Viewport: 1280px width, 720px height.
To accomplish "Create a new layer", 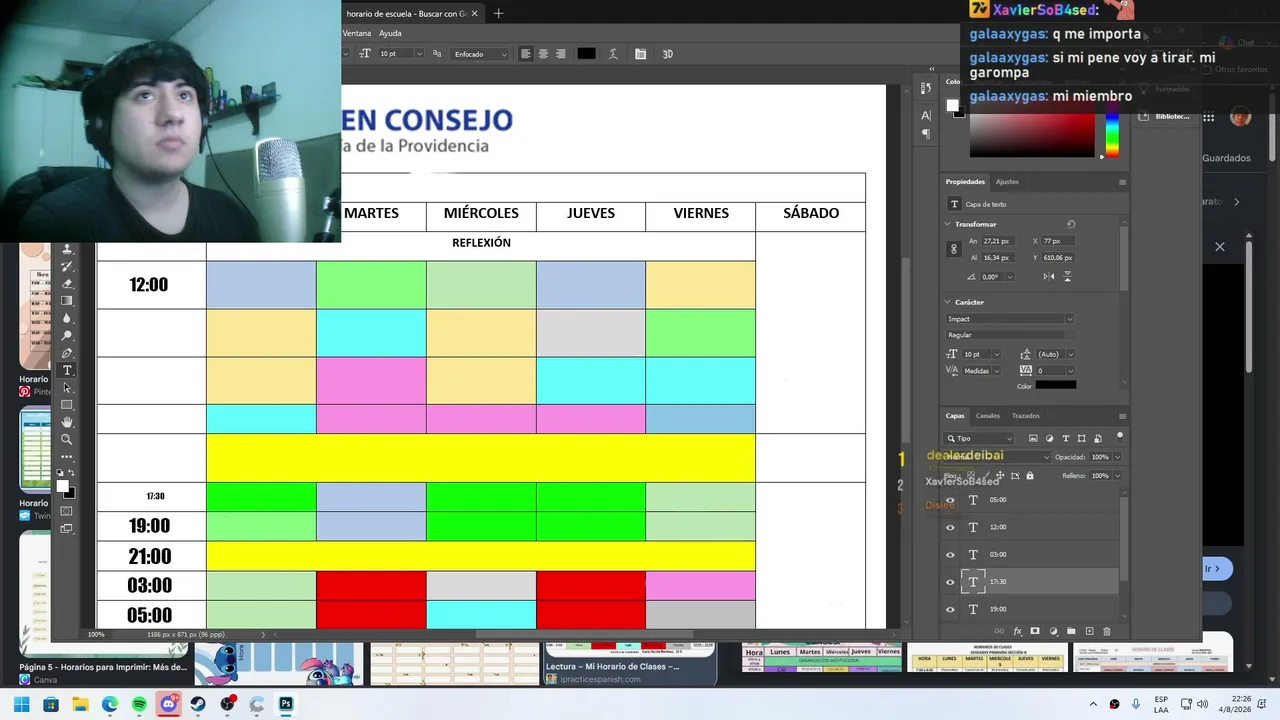I will tap(1089, 631).
